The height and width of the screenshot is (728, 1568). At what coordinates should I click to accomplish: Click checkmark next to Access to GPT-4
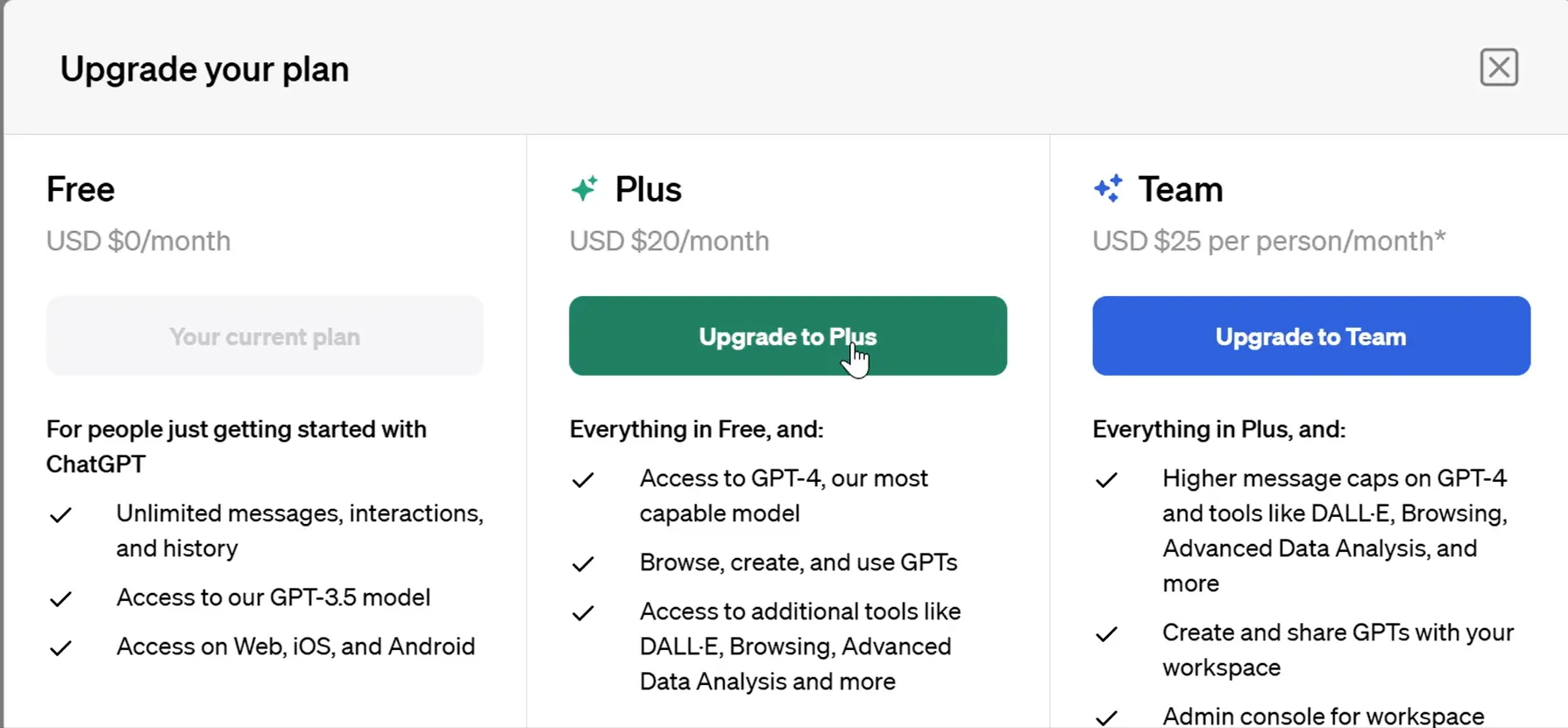click(583, 480)
